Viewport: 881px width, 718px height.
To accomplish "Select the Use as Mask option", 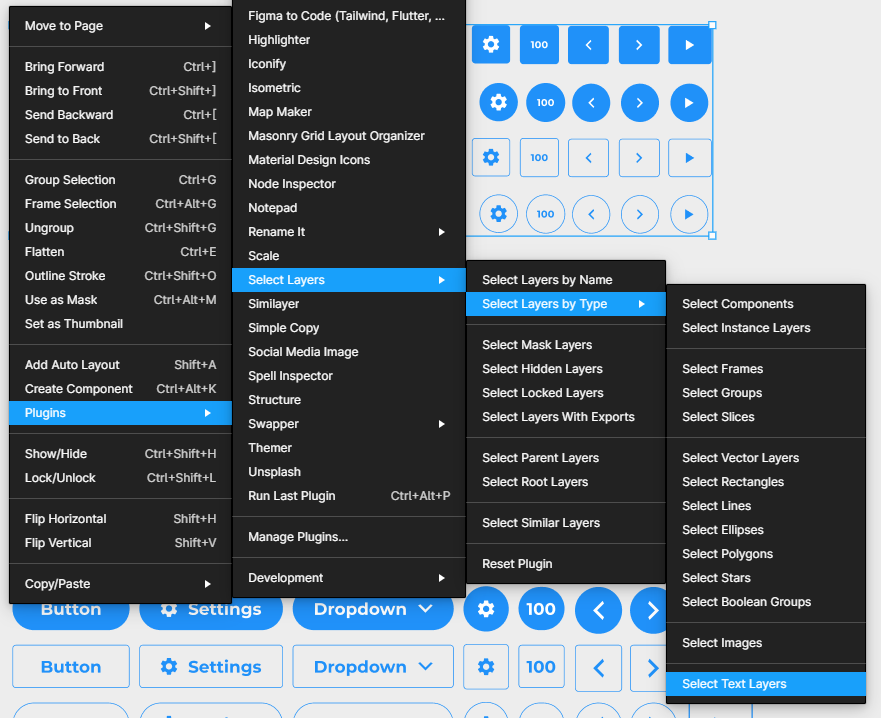I will tap(120, 300).
